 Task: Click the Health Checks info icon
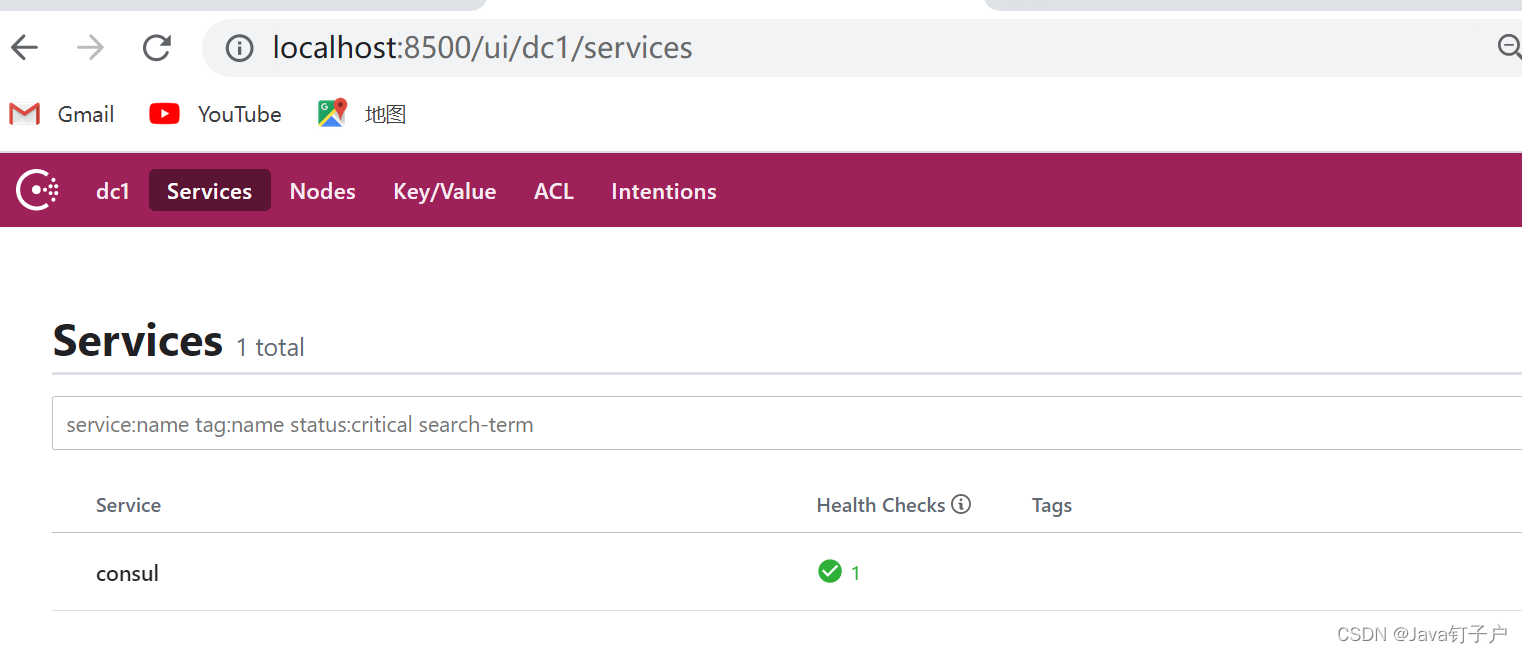tap(961, 504)
